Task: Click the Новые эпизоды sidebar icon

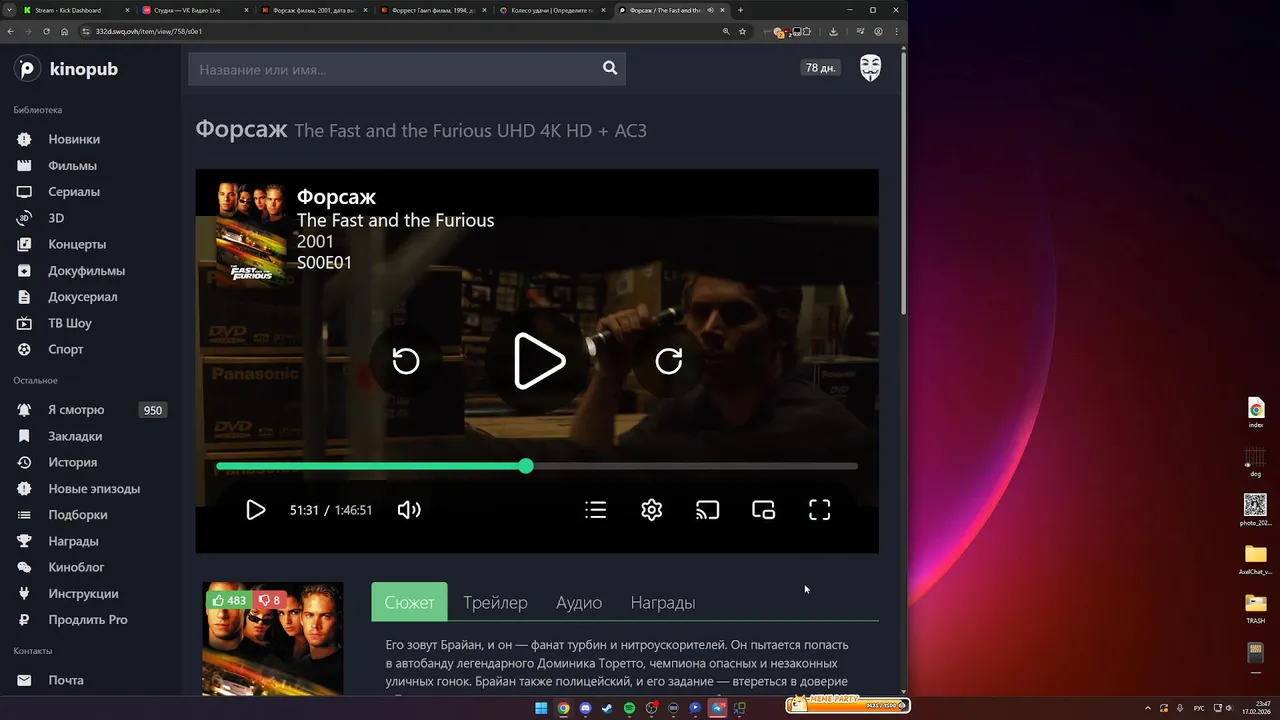Action: tap(25, 489)
